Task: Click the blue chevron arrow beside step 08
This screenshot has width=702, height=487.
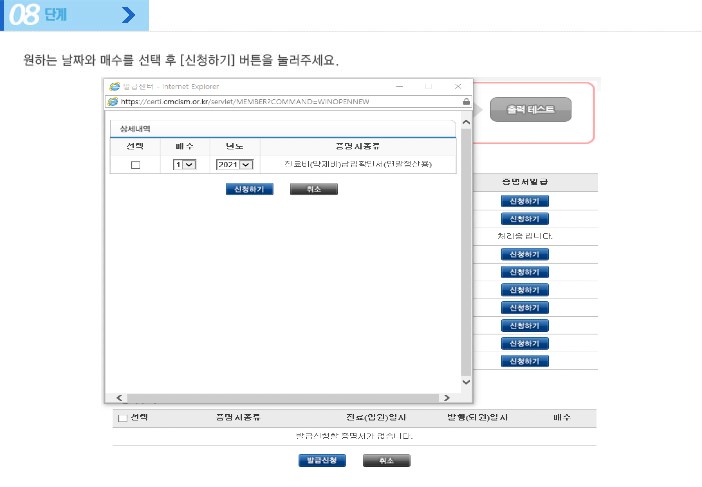Action: point(127,15)
